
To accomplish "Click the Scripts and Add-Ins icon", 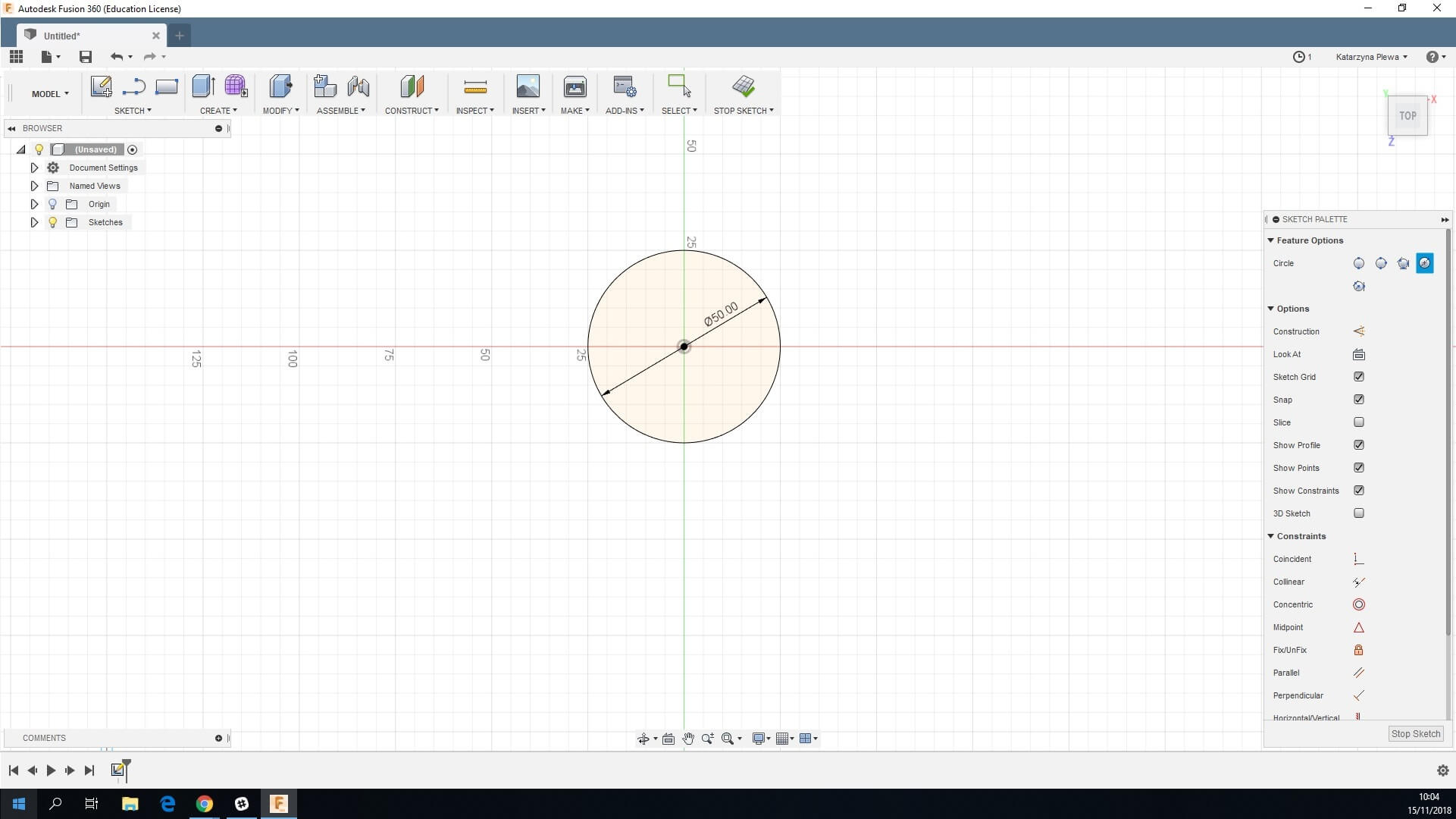I will click(x=625, y=86).
